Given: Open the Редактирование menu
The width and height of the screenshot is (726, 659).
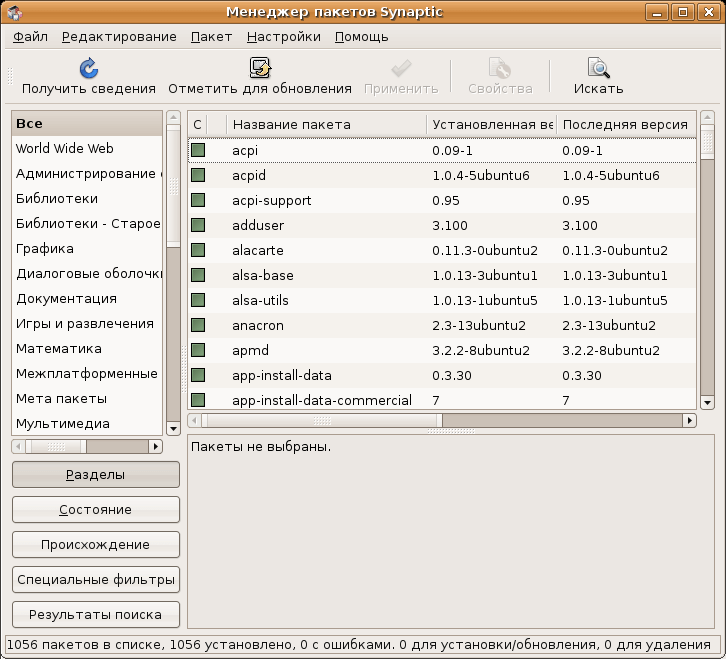Looking at the screenshot, I should (119, 37).
